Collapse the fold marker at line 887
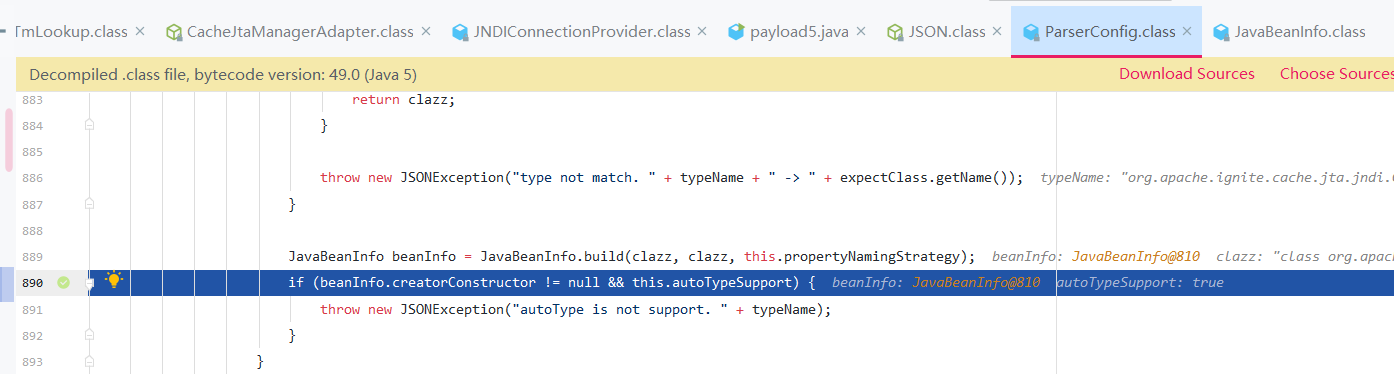1394x374 pixels. point(89,204)
